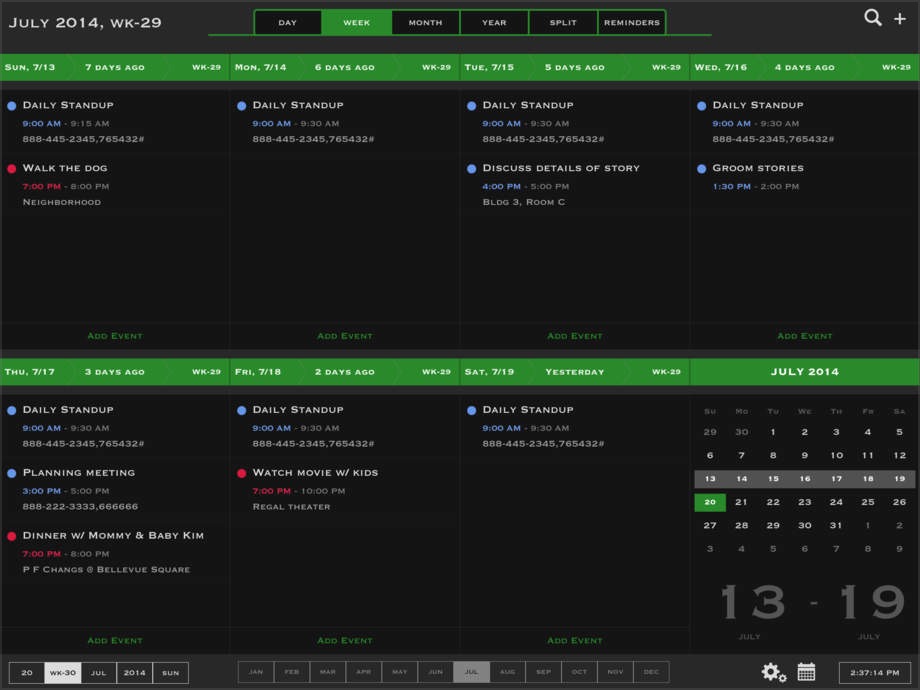This screenshot has height=692, width=920.
Task: Open the JUL selector next to WK-30
Action: 98,672
